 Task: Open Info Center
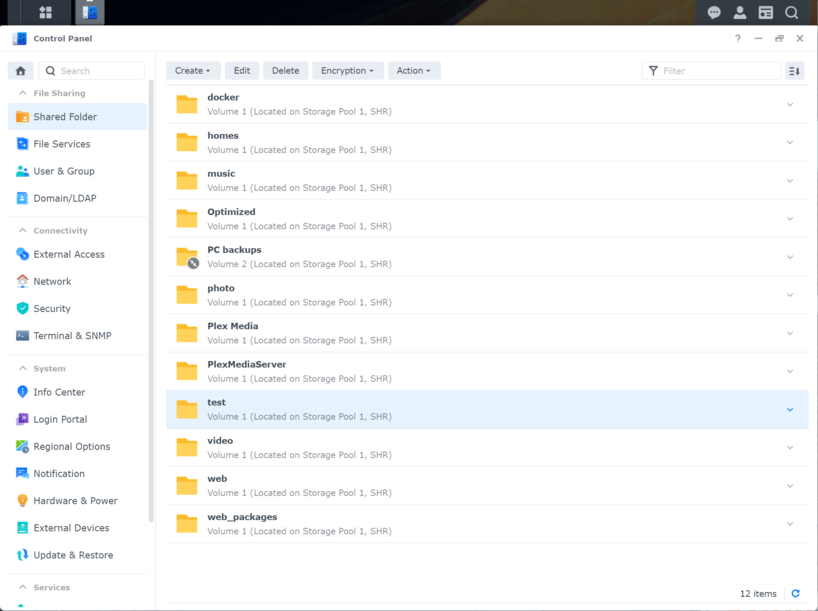pyautogui.click(x=77, y=392)
